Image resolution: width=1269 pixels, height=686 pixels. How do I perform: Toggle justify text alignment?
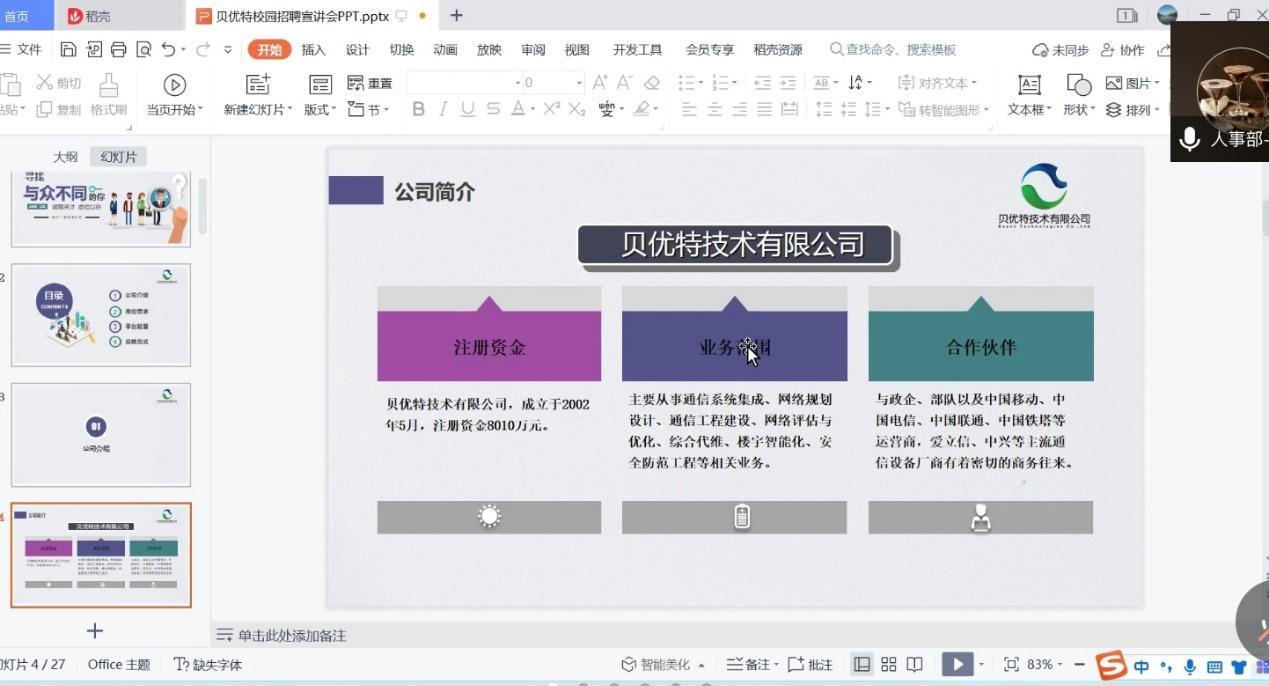pyautogui.click(x=764, y=109)
